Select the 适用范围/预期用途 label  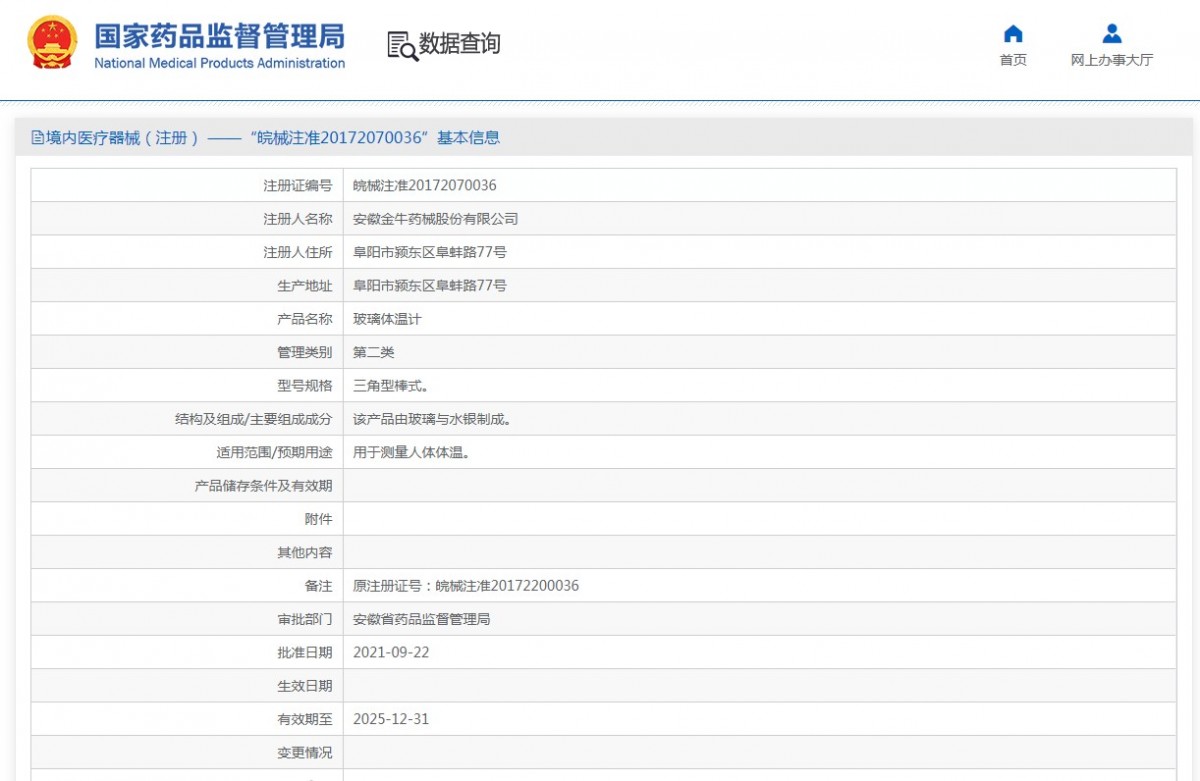click(274, 452)
